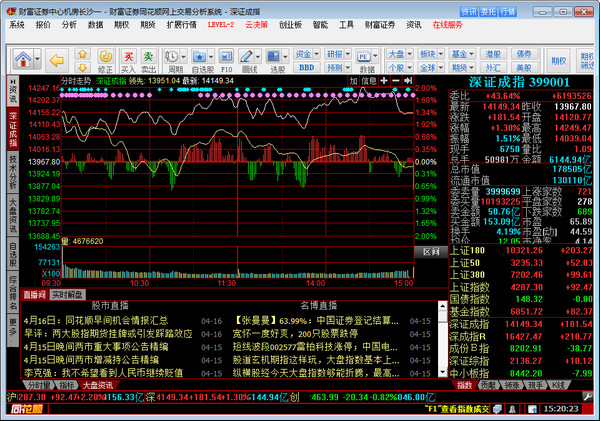This screenshot has width=600, height=421.
Task: Click the 修正 refresh icon
Action: pos(105,57)
